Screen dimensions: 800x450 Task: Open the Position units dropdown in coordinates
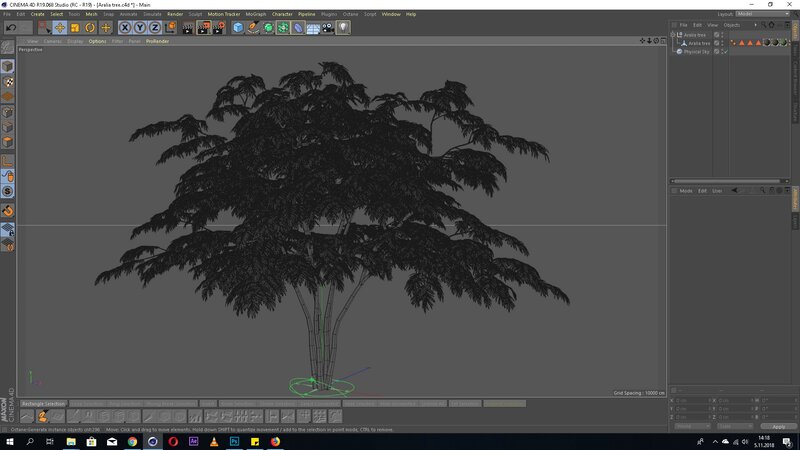(x=690, y=426)
